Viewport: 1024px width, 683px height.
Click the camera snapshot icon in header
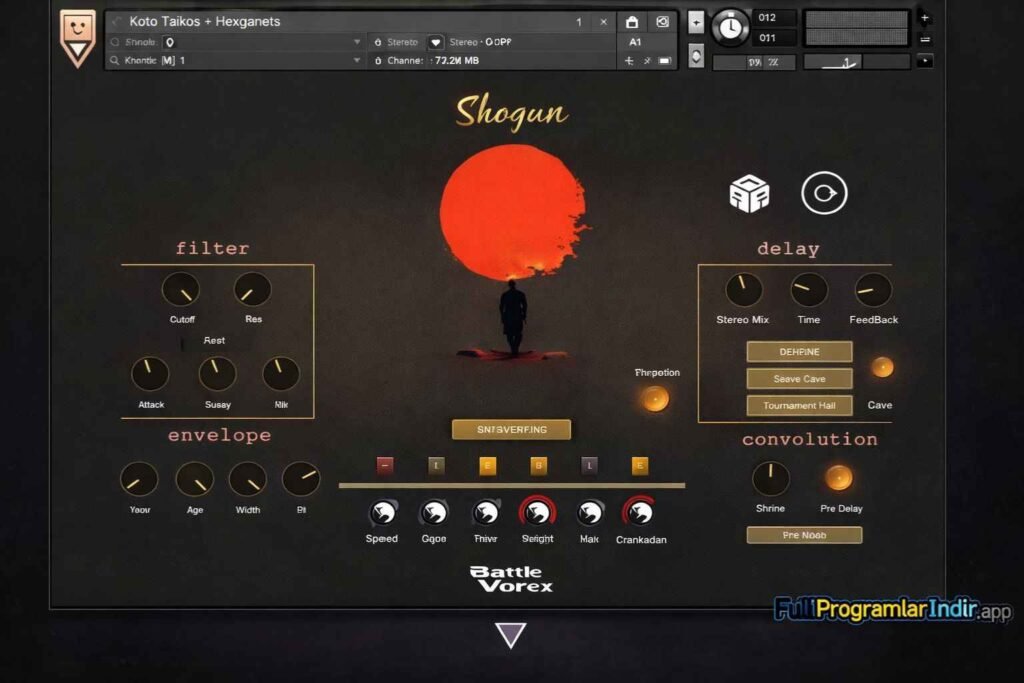pos(662,22)
